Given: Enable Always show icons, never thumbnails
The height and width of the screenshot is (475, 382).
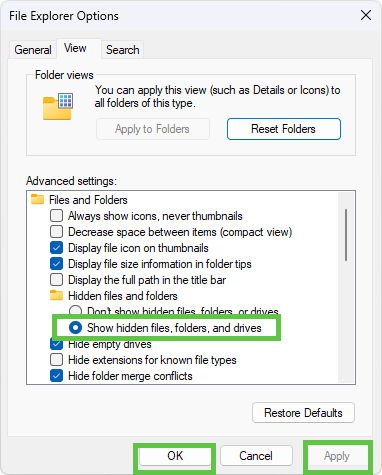Looking at the screenshot, I should [56, 216].
